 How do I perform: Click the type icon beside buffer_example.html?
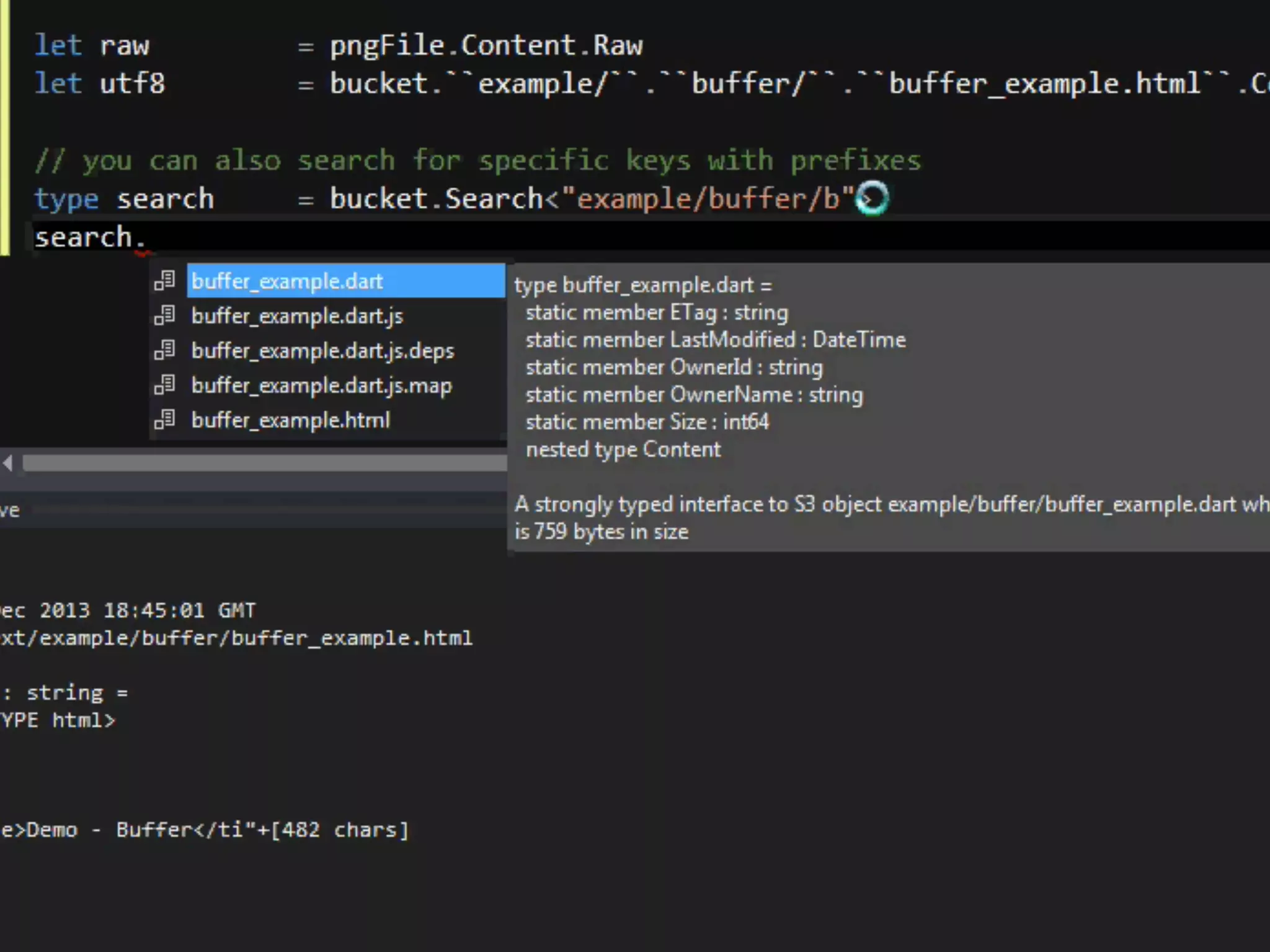[x=165, y=420]
